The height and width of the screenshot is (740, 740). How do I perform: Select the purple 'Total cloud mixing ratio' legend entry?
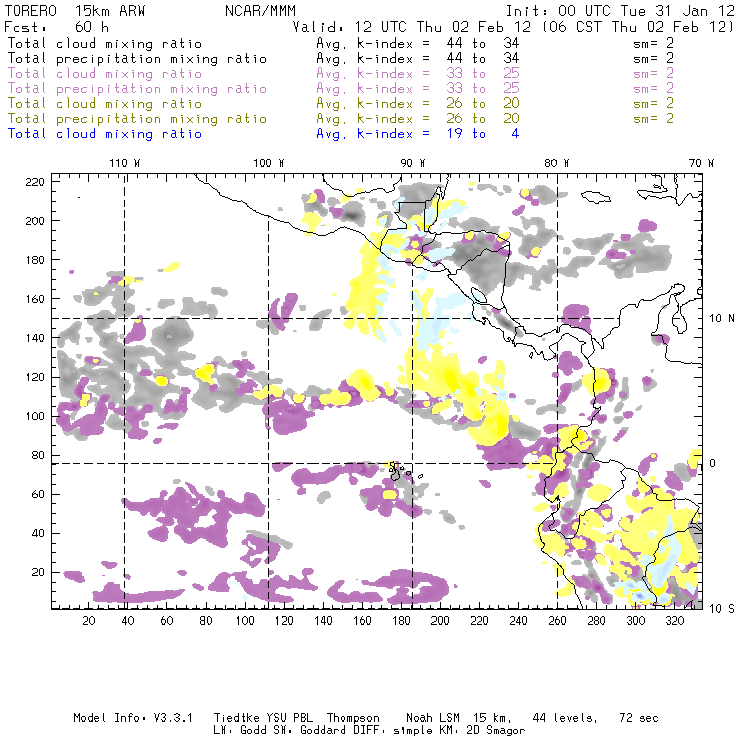[x=105, y=74]
